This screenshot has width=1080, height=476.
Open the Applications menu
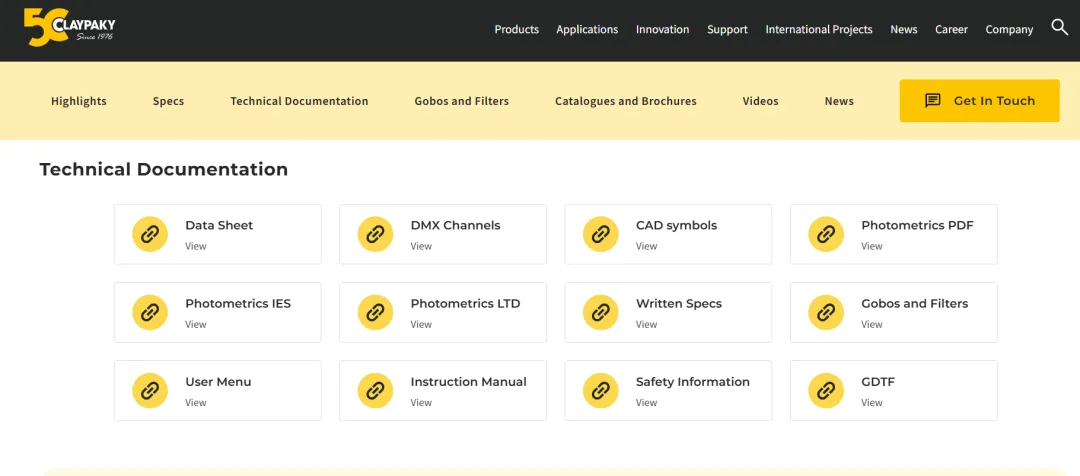(587, 30)
